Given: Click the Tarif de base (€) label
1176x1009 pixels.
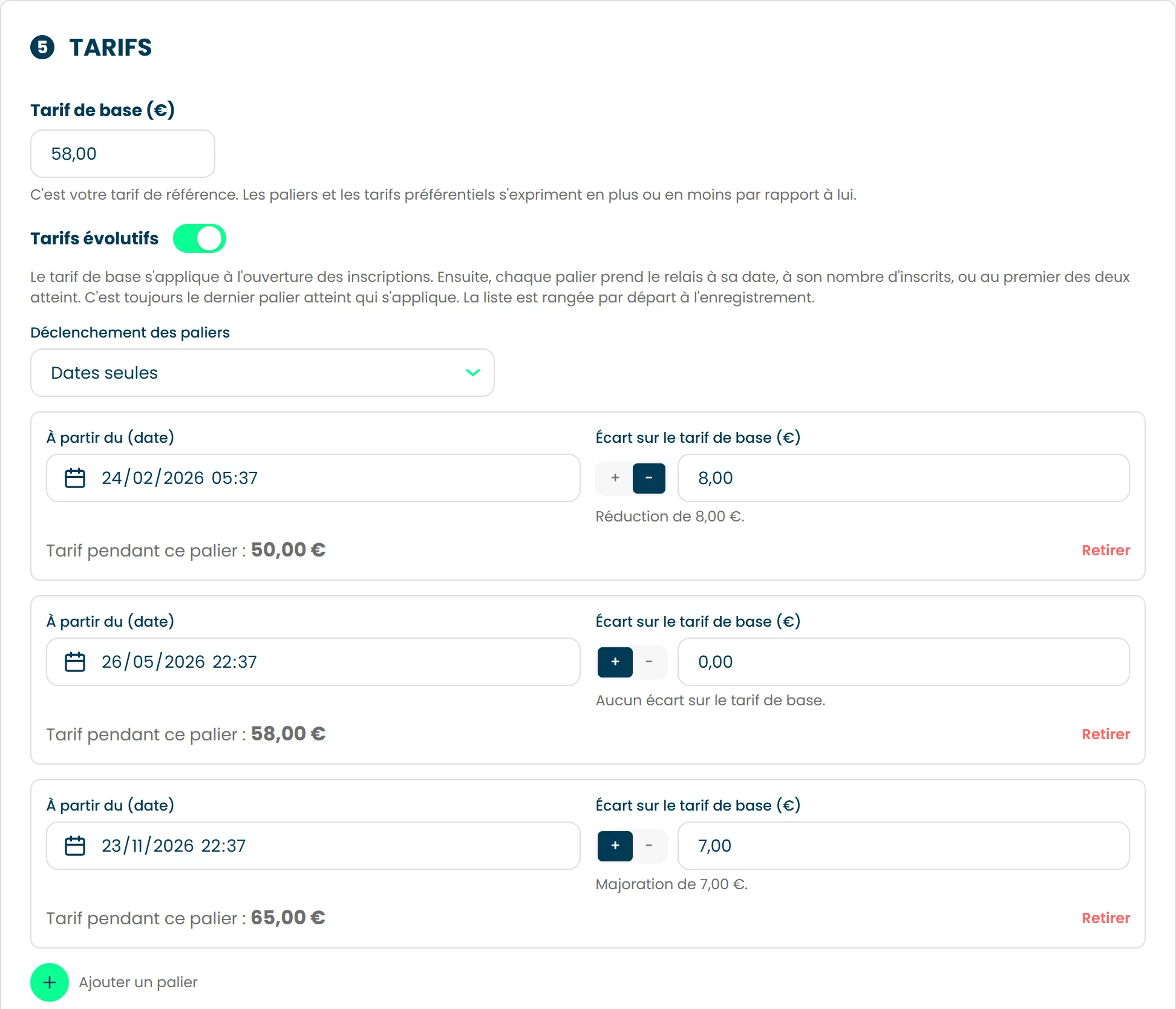Looking at the screenshot, I should coord(103,110).
